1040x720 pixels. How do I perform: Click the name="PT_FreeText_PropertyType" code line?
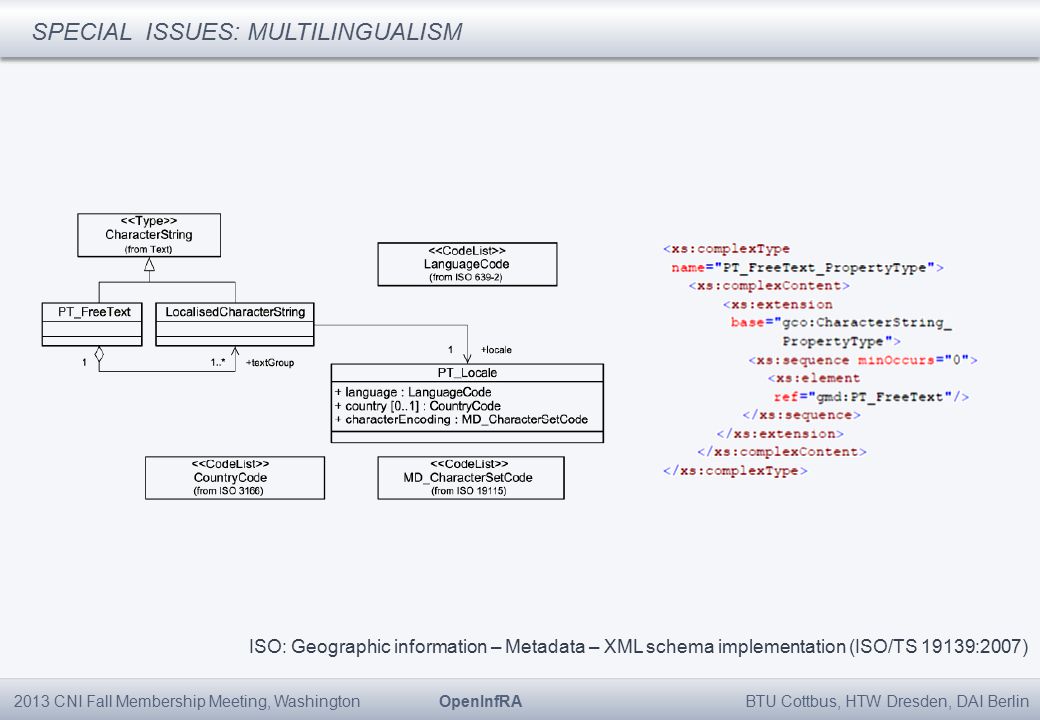tap(807, 268)
